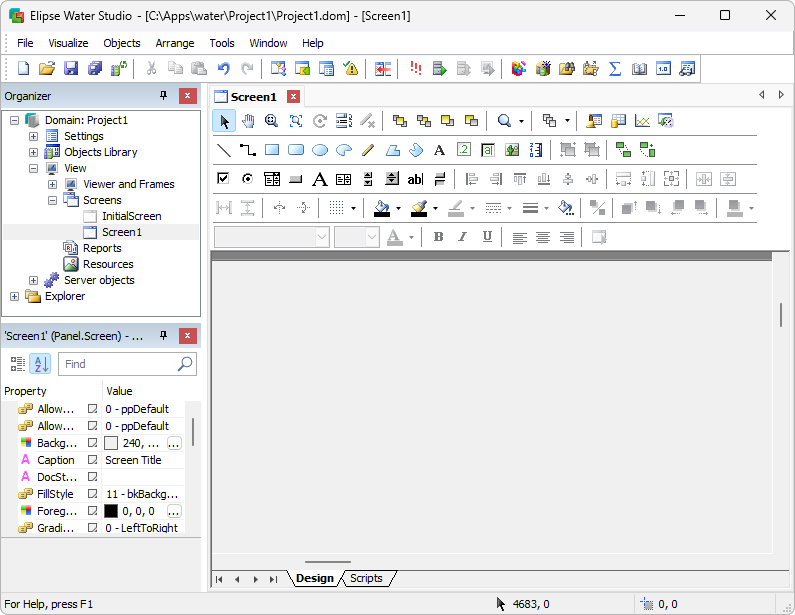
Task: Select the Round Rectangle tool
Action: (x=296, y=150)
